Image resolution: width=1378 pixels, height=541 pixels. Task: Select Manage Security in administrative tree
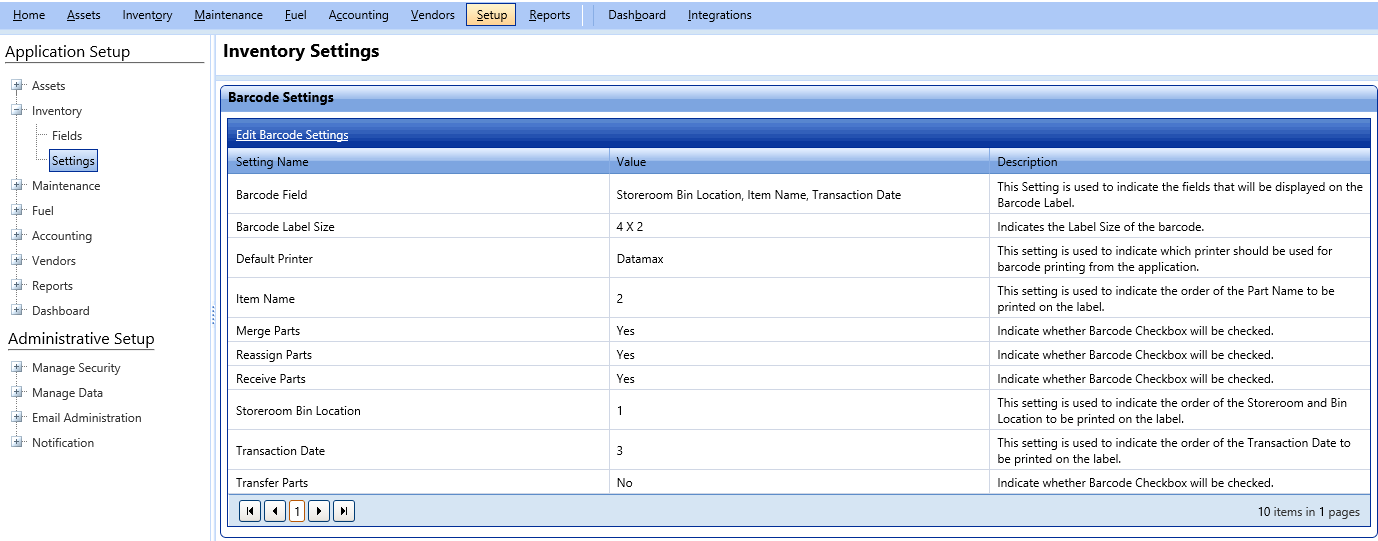click(76, 368)
